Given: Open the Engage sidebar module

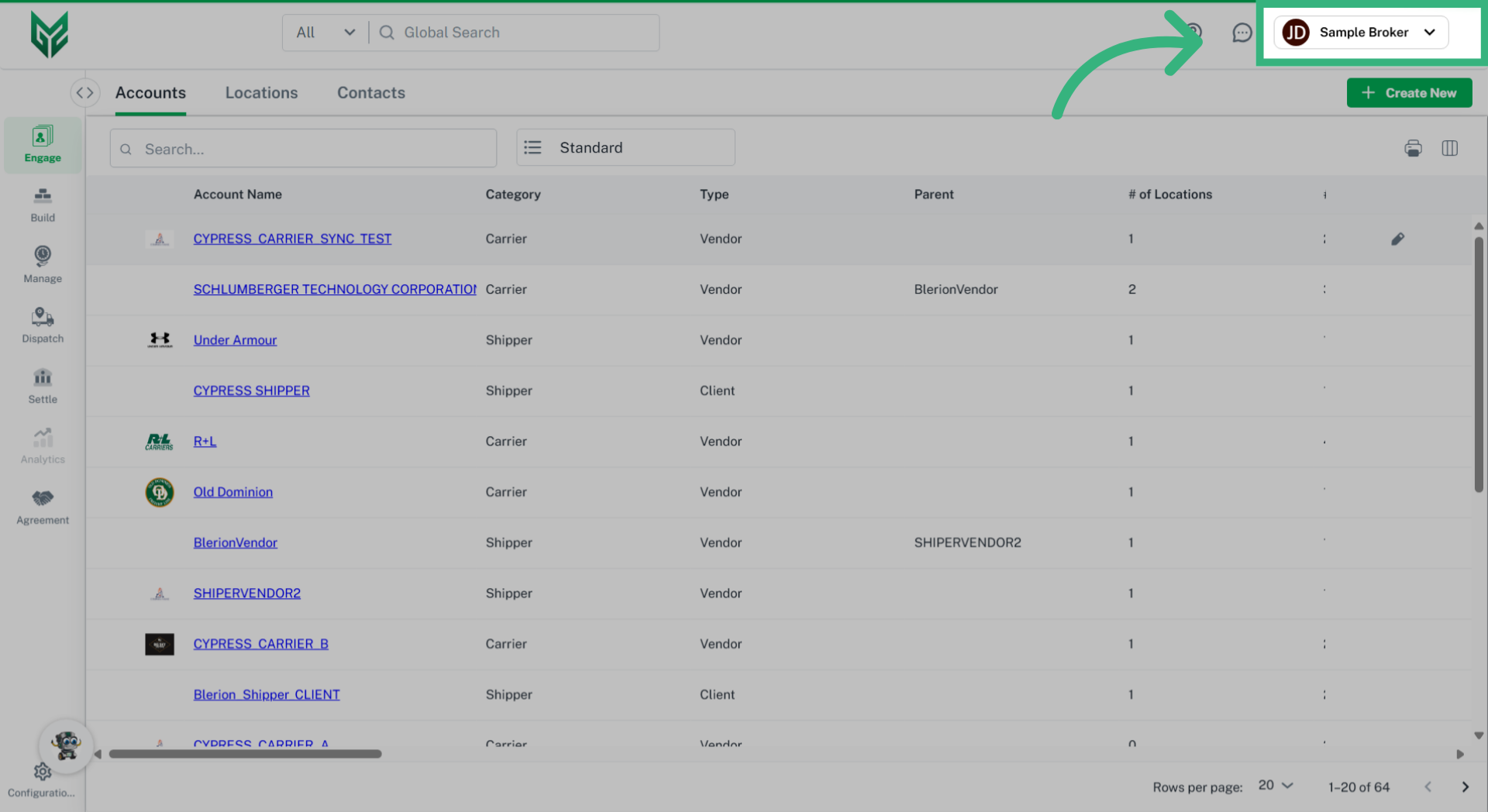Looking at the screenshot, I should click(x=43, y=145).
